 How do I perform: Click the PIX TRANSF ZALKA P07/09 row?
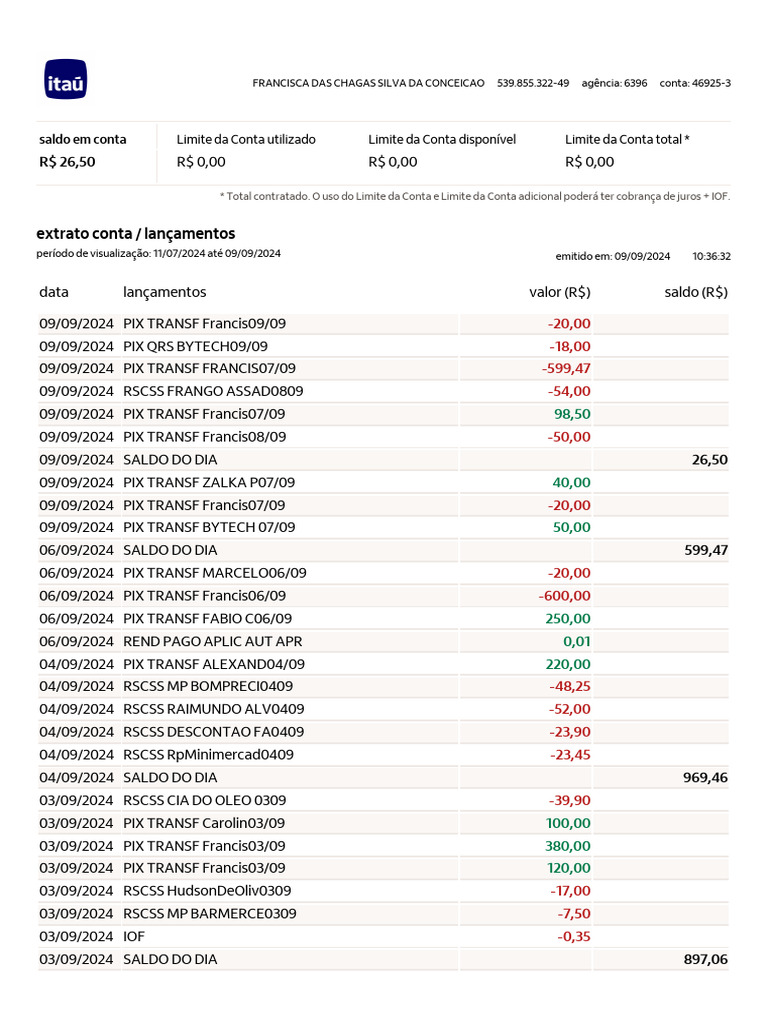click(208, 482)
